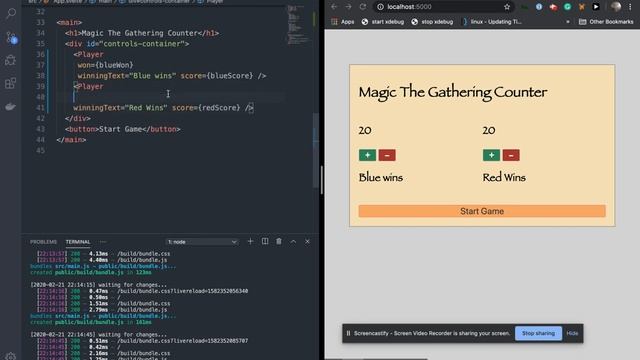Click the 'Red Wins' text in page
This screenshot has height=360, width=640.
(x=504, y=178)
